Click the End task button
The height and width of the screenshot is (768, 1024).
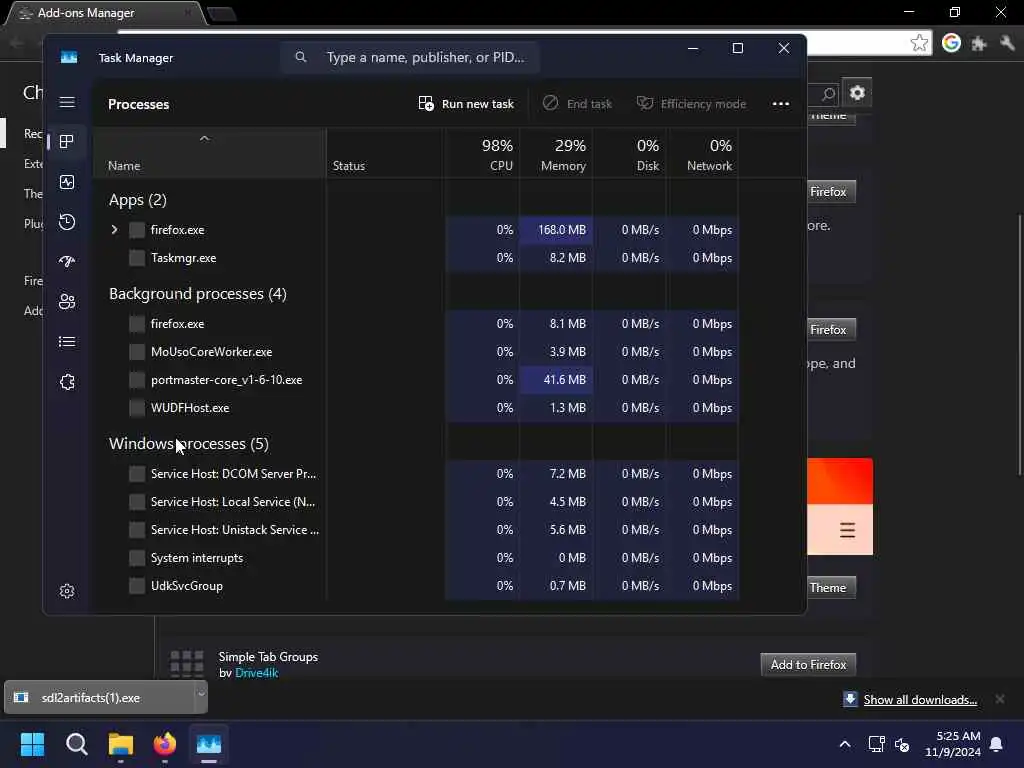click(577, 104)
